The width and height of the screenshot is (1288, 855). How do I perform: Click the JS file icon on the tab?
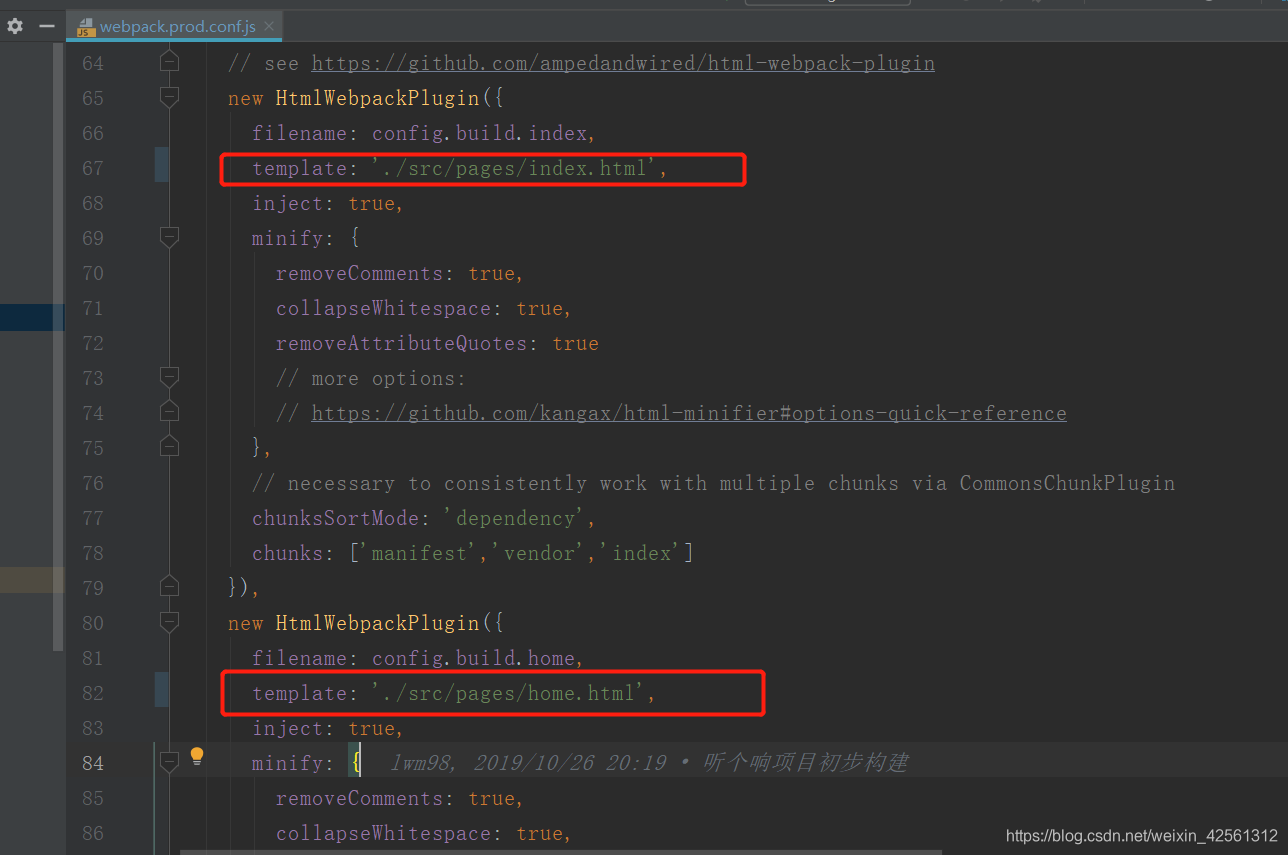tap(86, 26)
